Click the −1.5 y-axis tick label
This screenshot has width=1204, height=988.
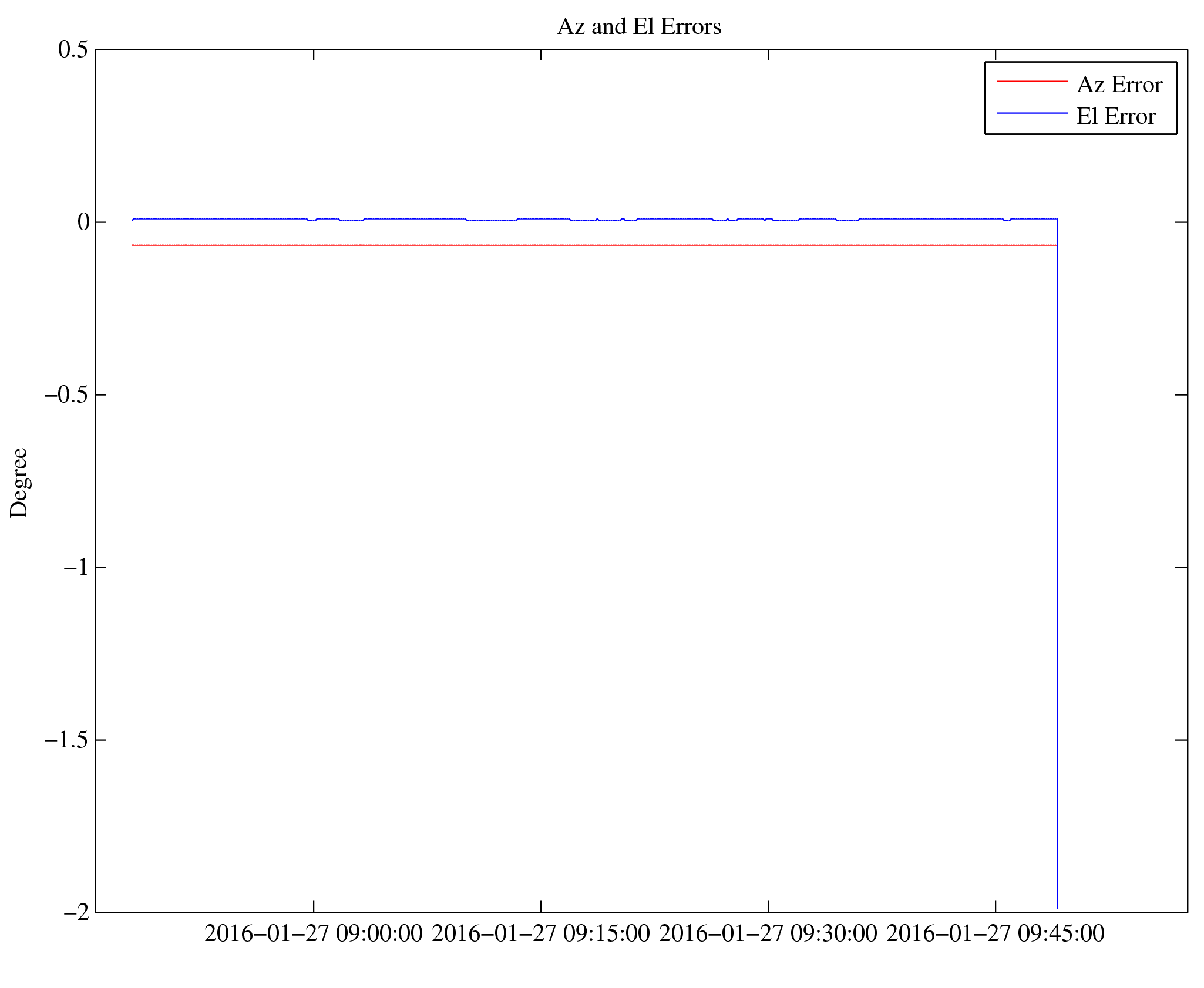(66, 740)
